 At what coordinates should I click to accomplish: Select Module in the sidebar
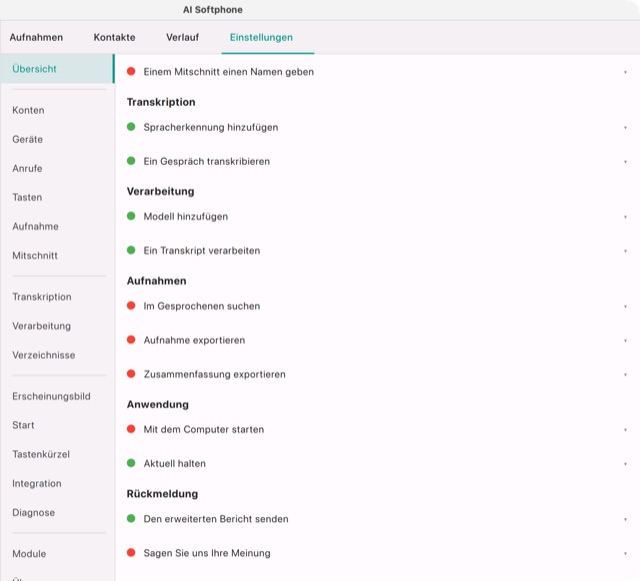29,554
